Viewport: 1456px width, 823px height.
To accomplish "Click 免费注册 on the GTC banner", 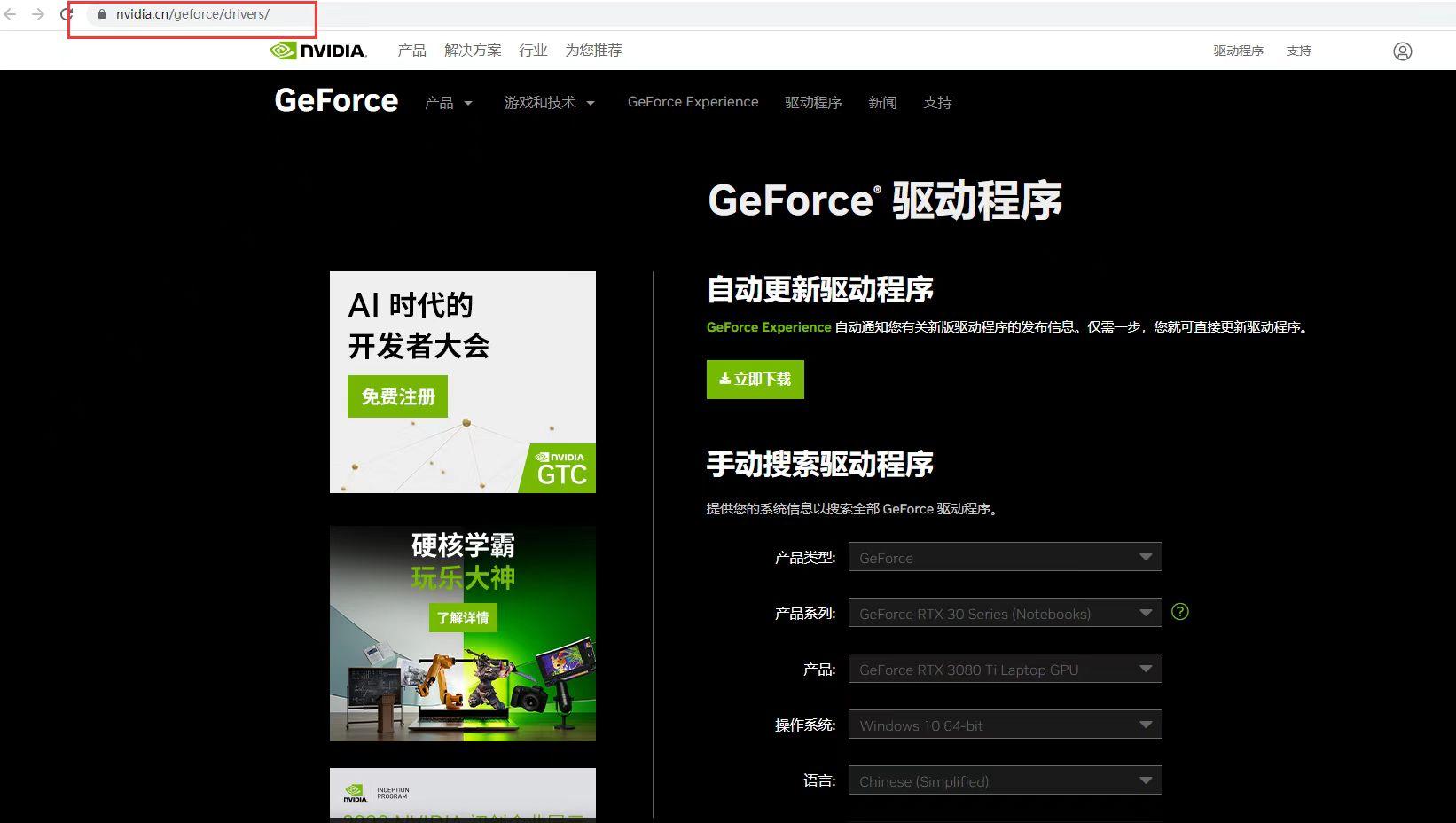I will [396, 396].
